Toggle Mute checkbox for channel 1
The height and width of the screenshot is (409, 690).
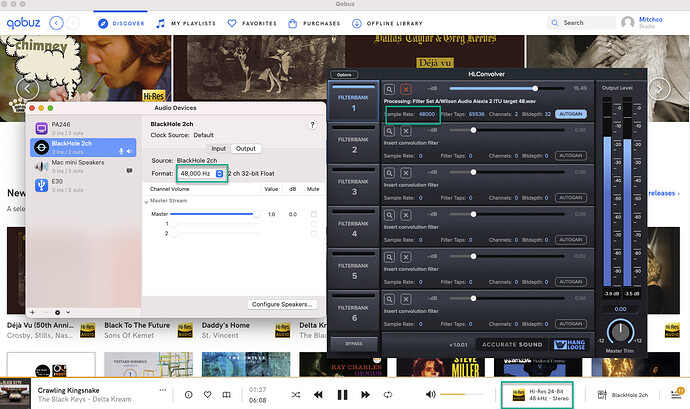(x=314, y=224)
